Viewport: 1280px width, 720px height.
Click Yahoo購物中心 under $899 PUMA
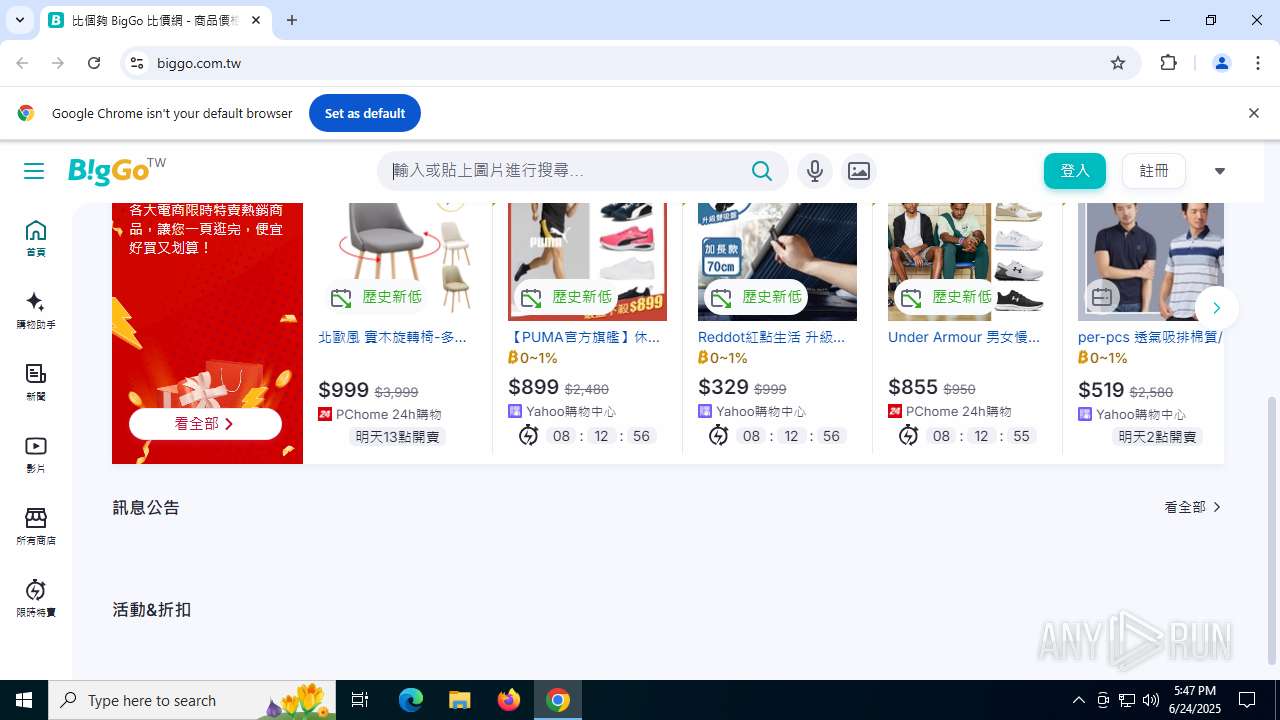(562, 411)
